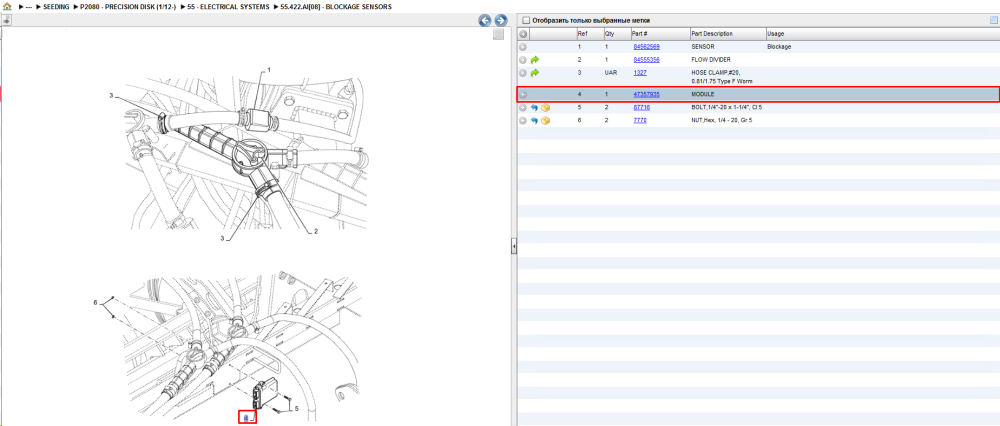Open part number 84562569 link

pos(646,47)
